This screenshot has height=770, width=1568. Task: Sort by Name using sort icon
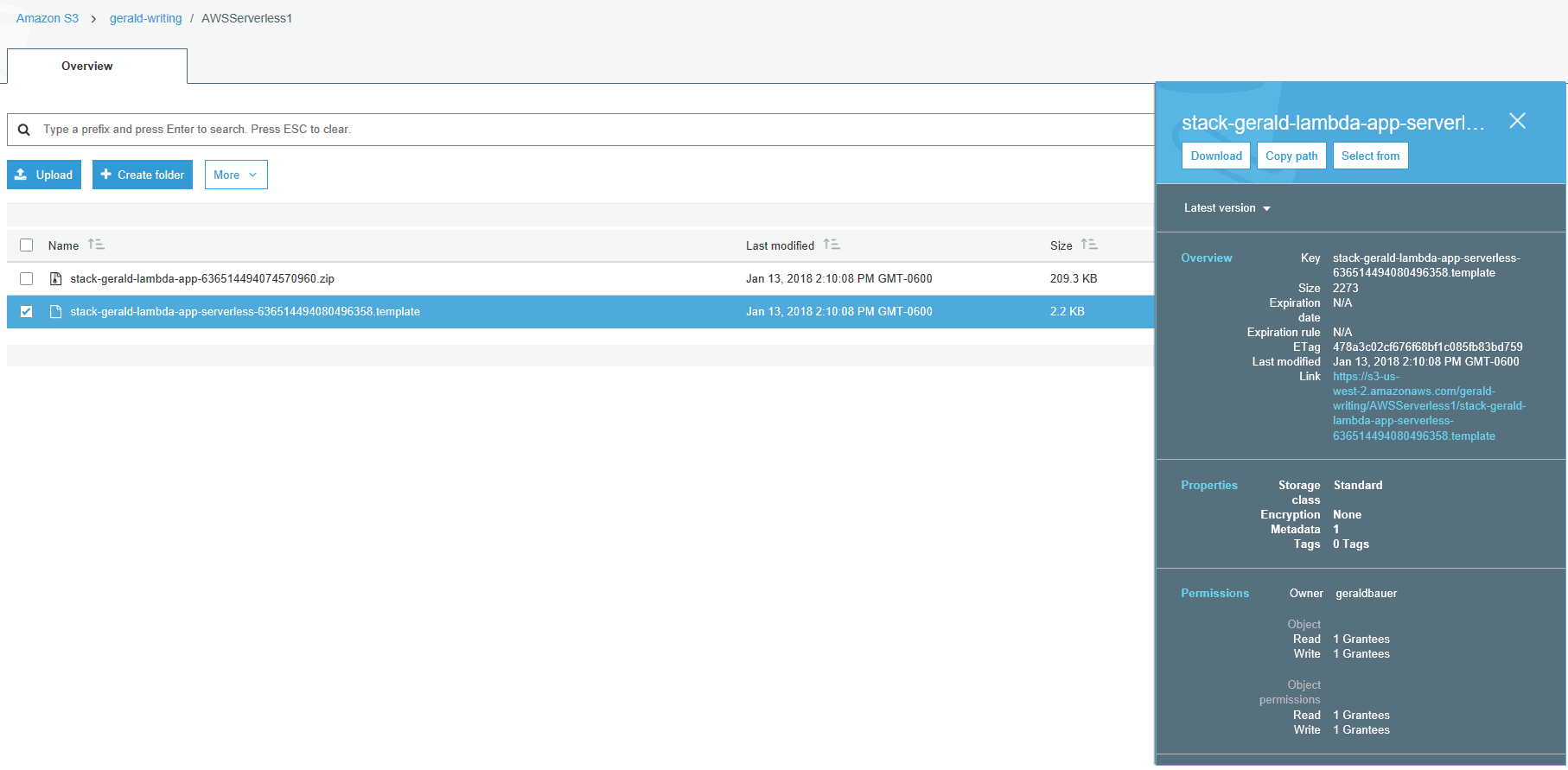tap(96, 245)
